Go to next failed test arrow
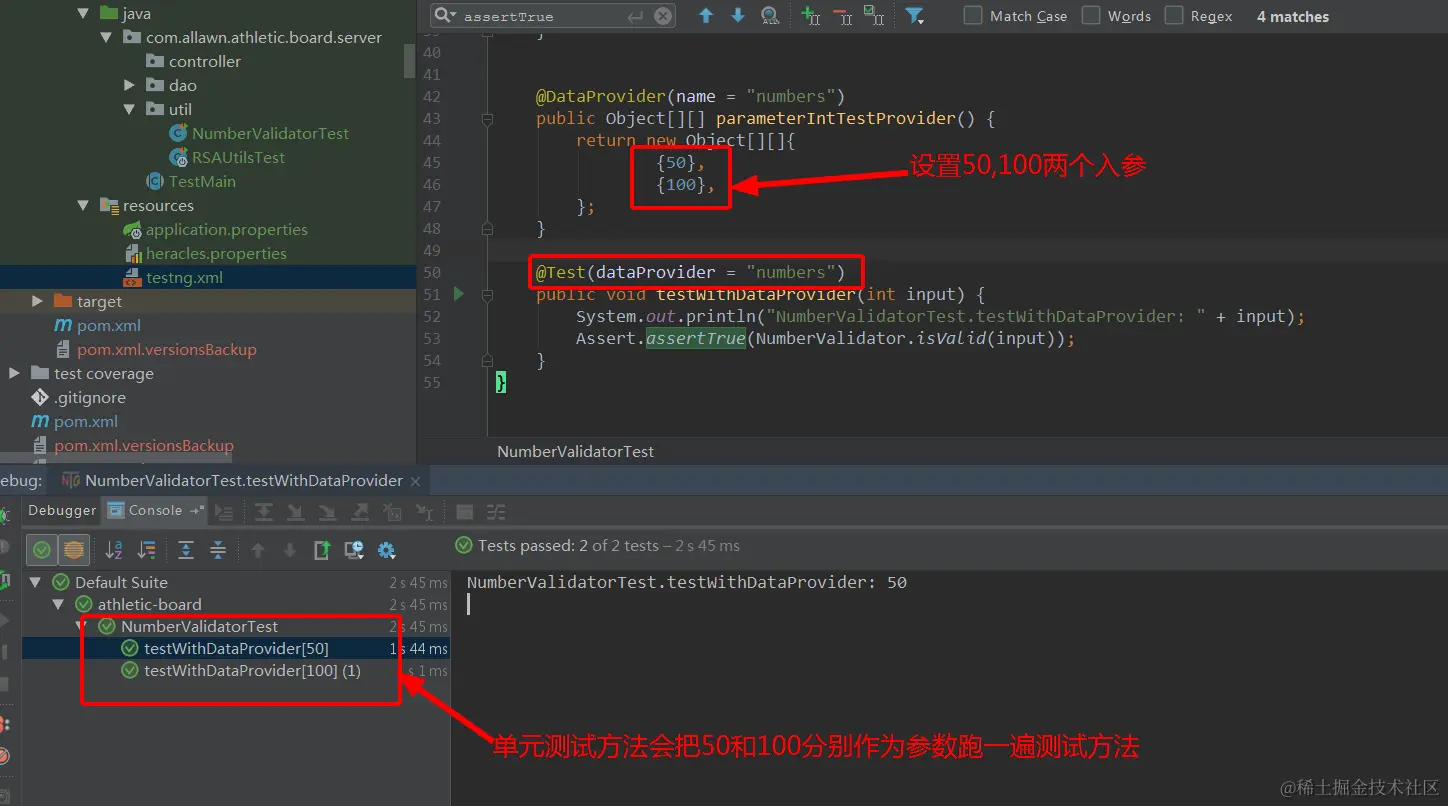 290,550
